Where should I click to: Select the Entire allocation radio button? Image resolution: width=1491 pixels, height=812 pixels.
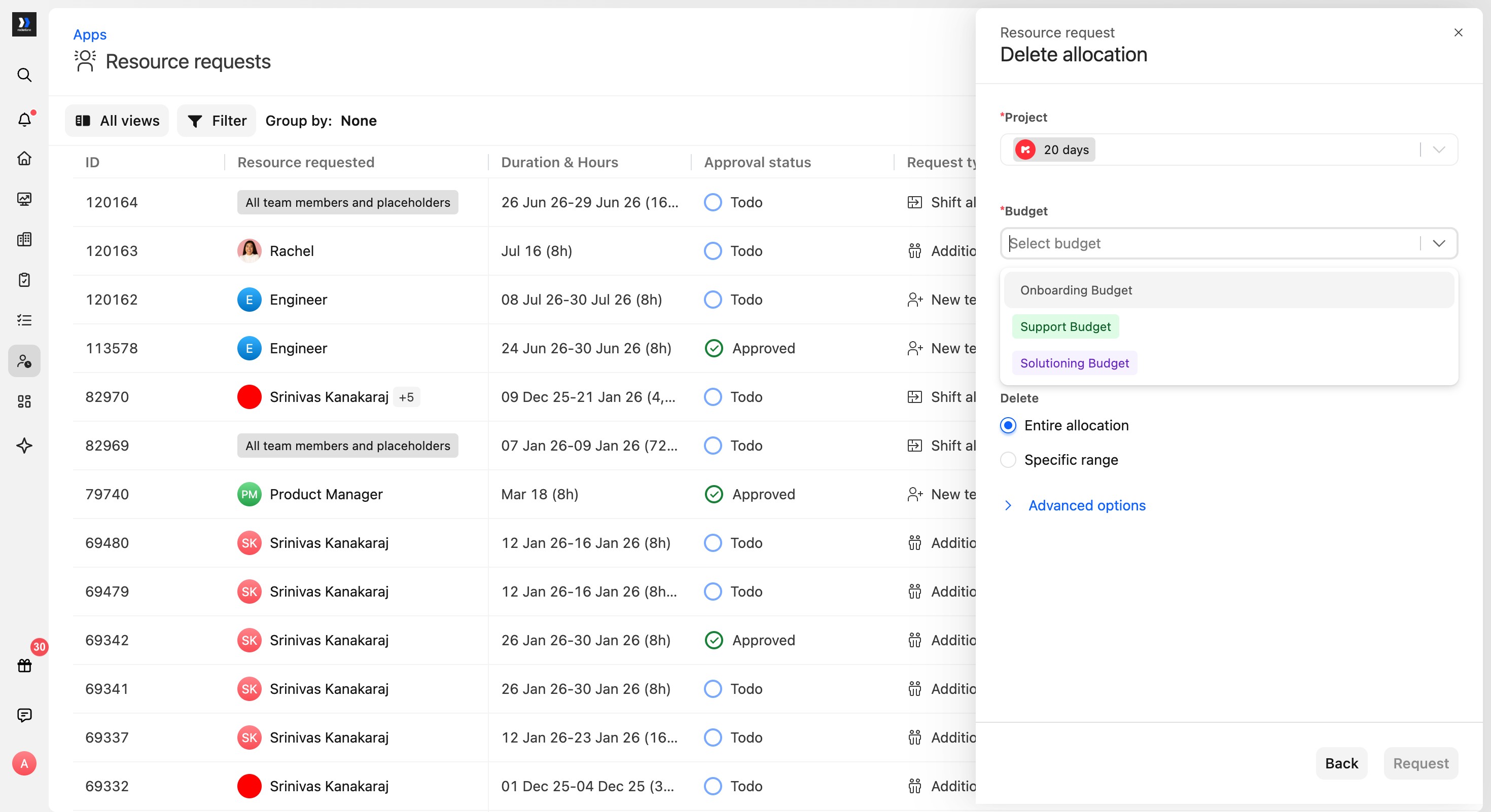tap(1008, 426)
